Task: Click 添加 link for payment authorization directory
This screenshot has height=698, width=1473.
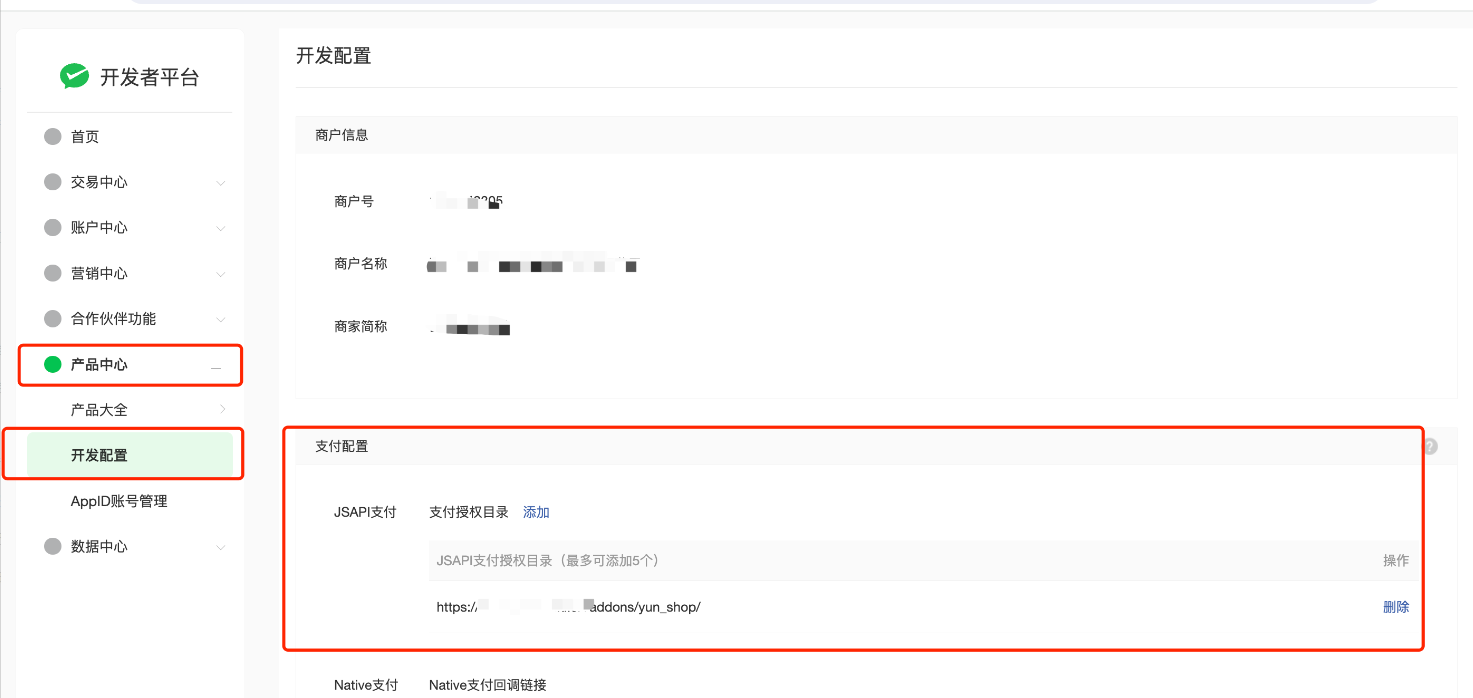Action: 536,512
